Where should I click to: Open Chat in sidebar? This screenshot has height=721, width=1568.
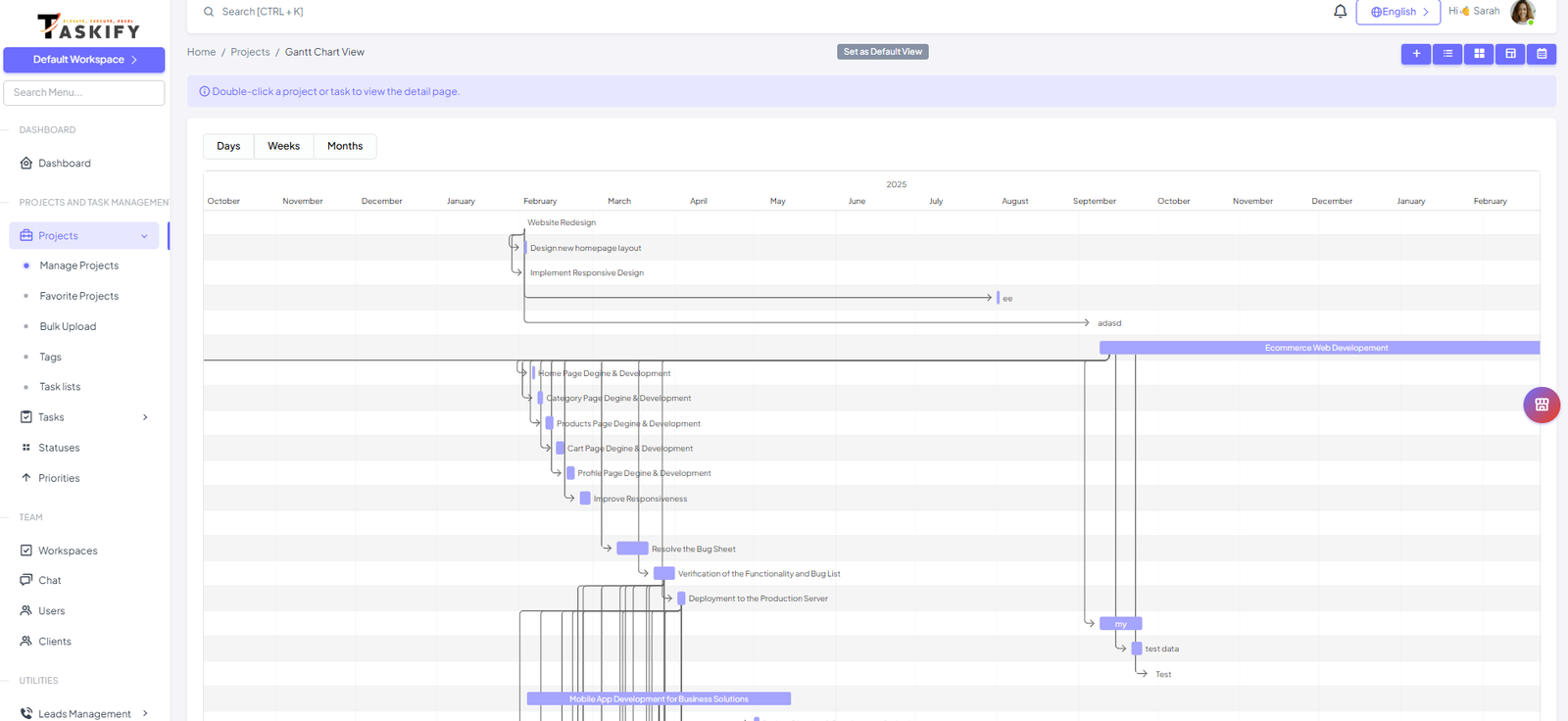(49, 581)
